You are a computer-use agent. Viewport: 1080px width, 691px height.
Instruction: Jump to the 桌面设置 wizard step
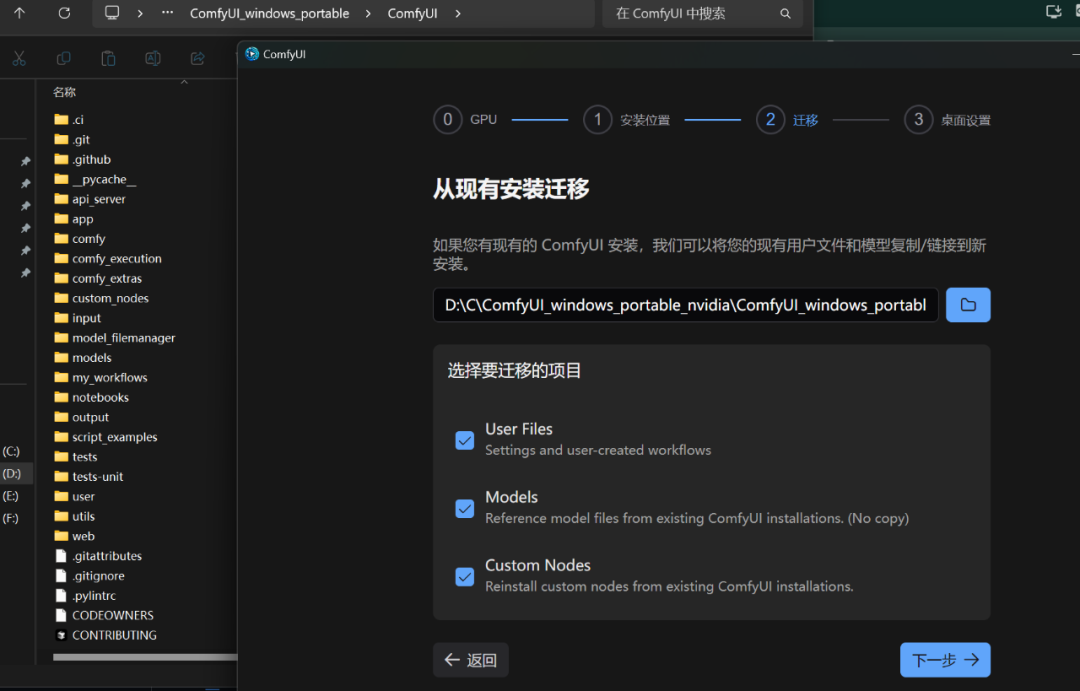(947, 119)
